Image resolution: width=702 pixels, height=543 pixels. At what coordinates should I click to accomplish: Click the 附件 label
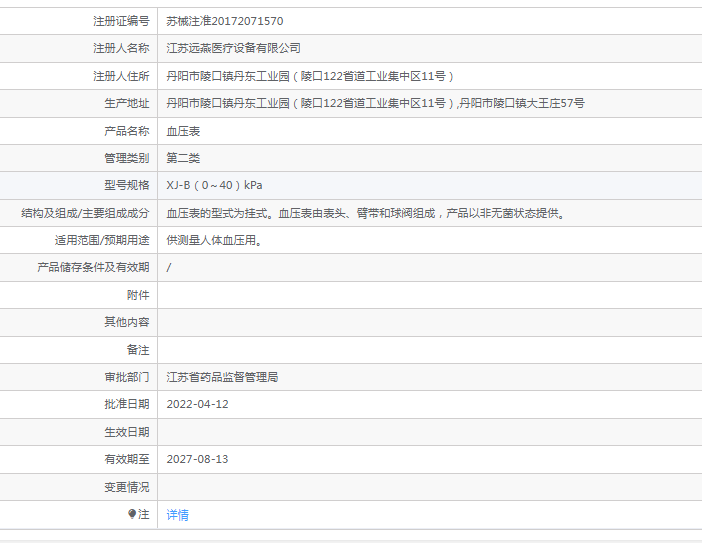pyautogui.click(x=138, y=295)
